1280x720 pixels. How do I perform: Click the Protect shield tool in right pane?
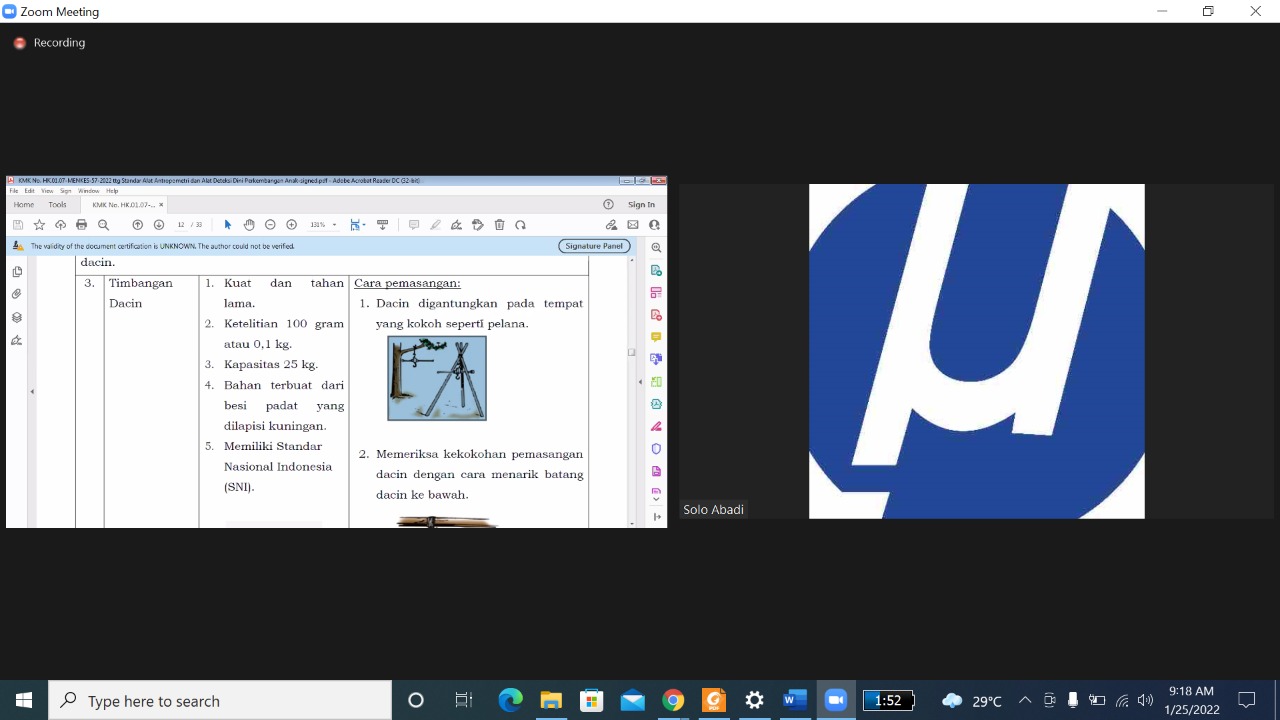click(656, 449)
